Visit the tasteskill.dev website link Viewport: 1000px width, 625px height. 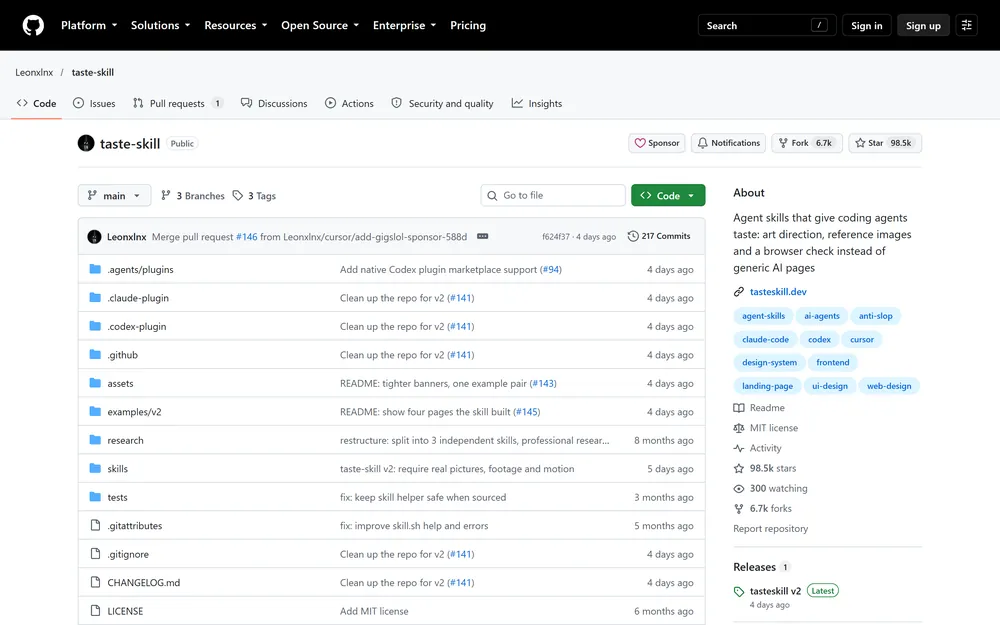(x=778, y=291)
